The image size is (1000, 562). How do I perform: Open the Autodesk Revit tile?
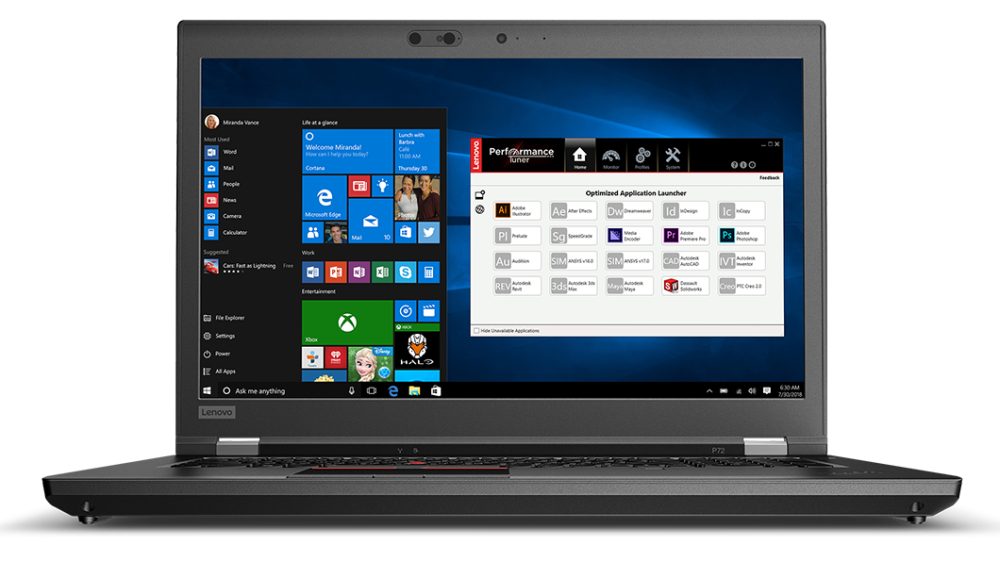517,286
